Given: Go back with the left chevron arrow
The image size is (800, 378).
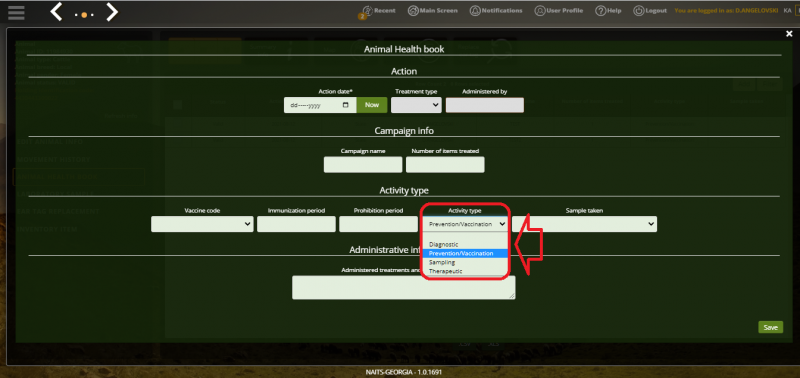Looking at the screenshot, I should tap(56, 12).
